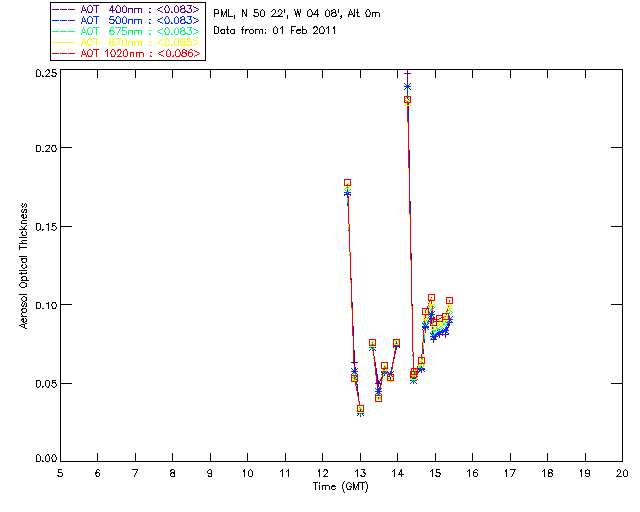
Task: Click the green dashed line sample in legend
Action: (64, 31)
